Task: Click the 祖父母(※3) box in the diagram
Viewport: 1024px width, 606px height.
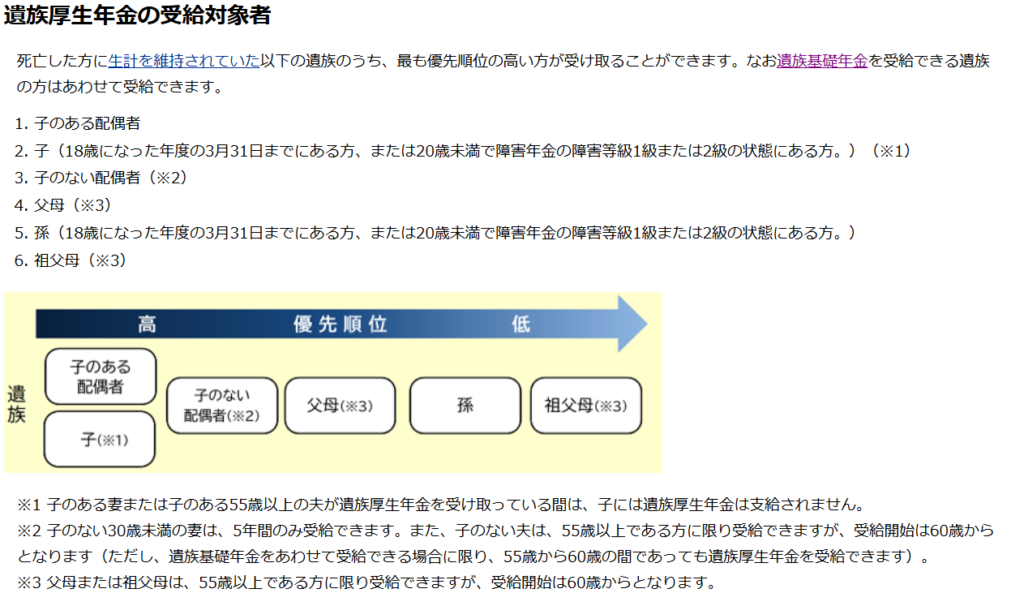Action: [x=585, y=405]
